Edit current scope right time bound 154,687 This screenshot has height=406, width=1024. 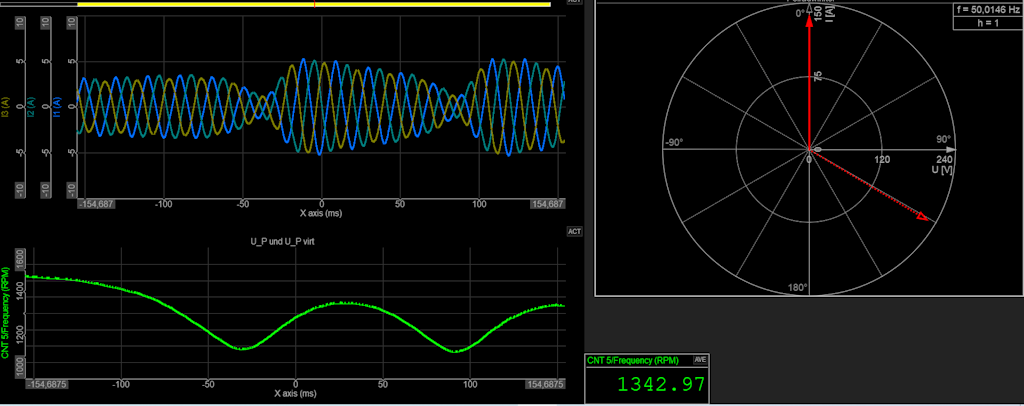(547, 204)
